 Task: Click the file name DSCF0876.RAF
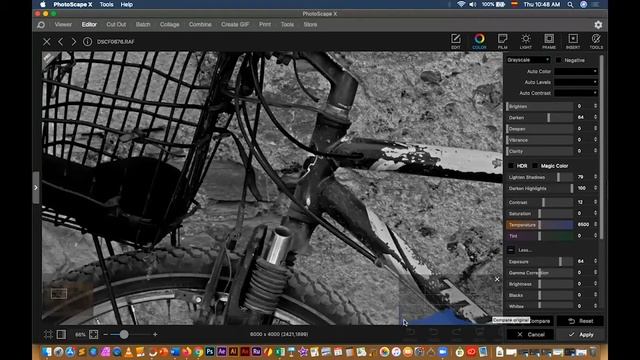(x=116, y=42)
